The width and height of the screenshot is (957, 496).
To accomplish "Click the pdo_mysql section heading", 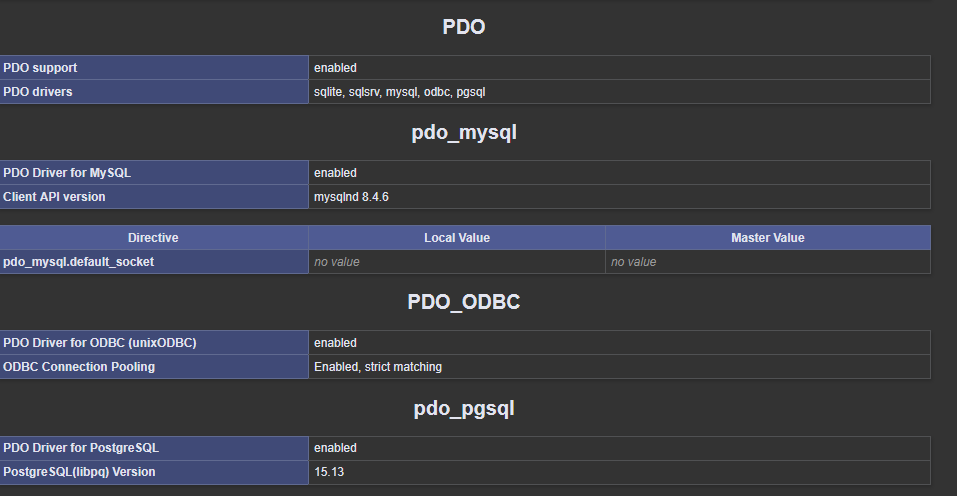I will [464, 133].
